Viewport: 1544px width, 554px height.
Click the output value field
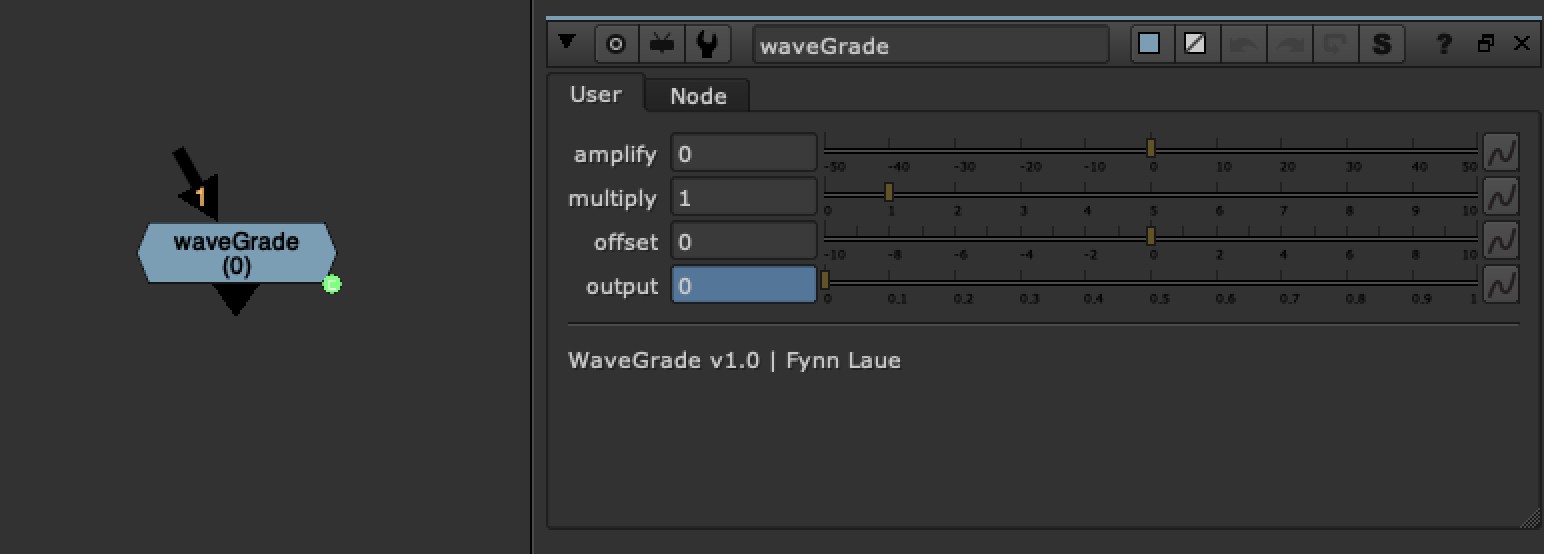click(744, 286)
